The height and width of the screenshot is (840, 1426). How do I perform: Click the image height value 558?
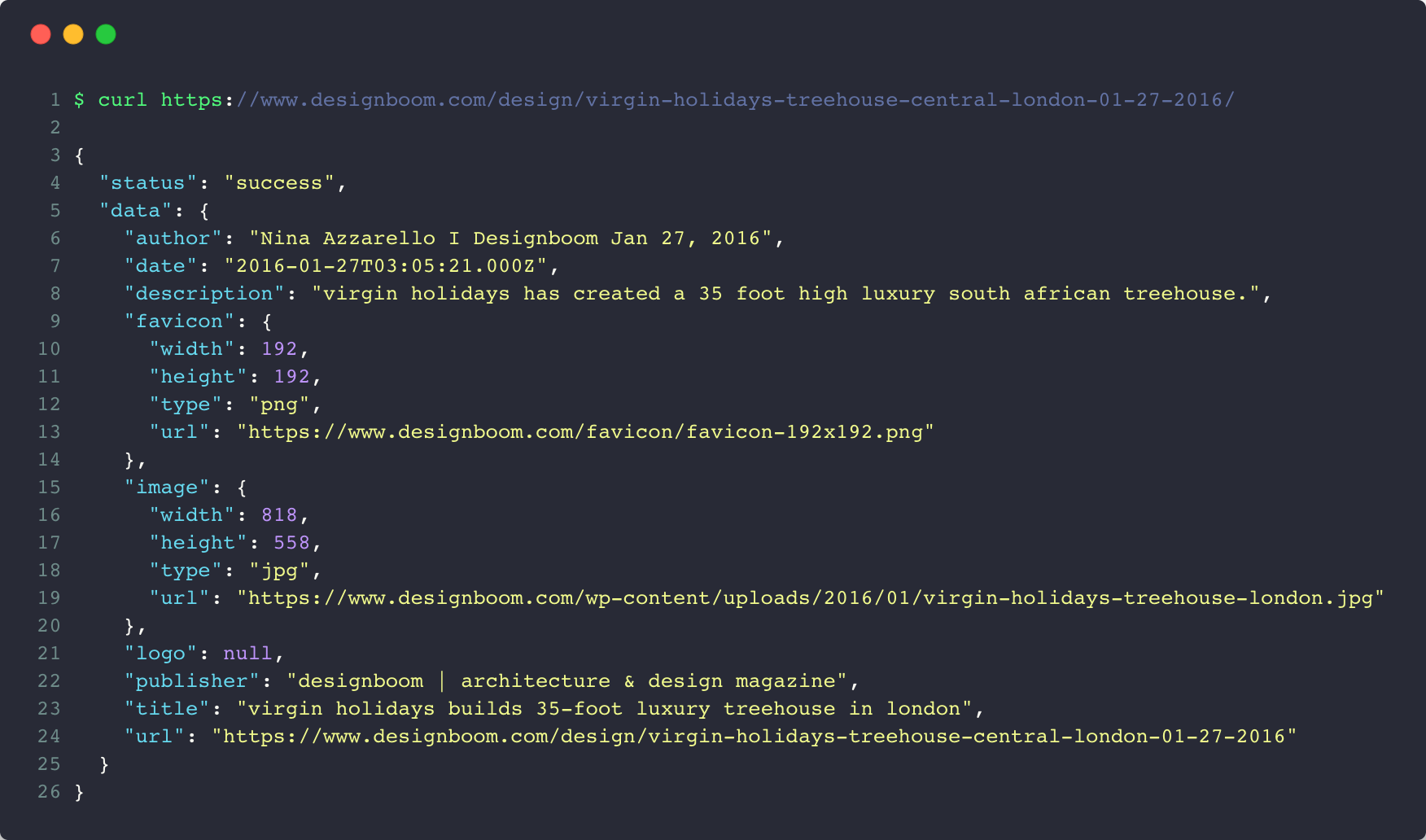pyautogui.click(x=291, y=543)
